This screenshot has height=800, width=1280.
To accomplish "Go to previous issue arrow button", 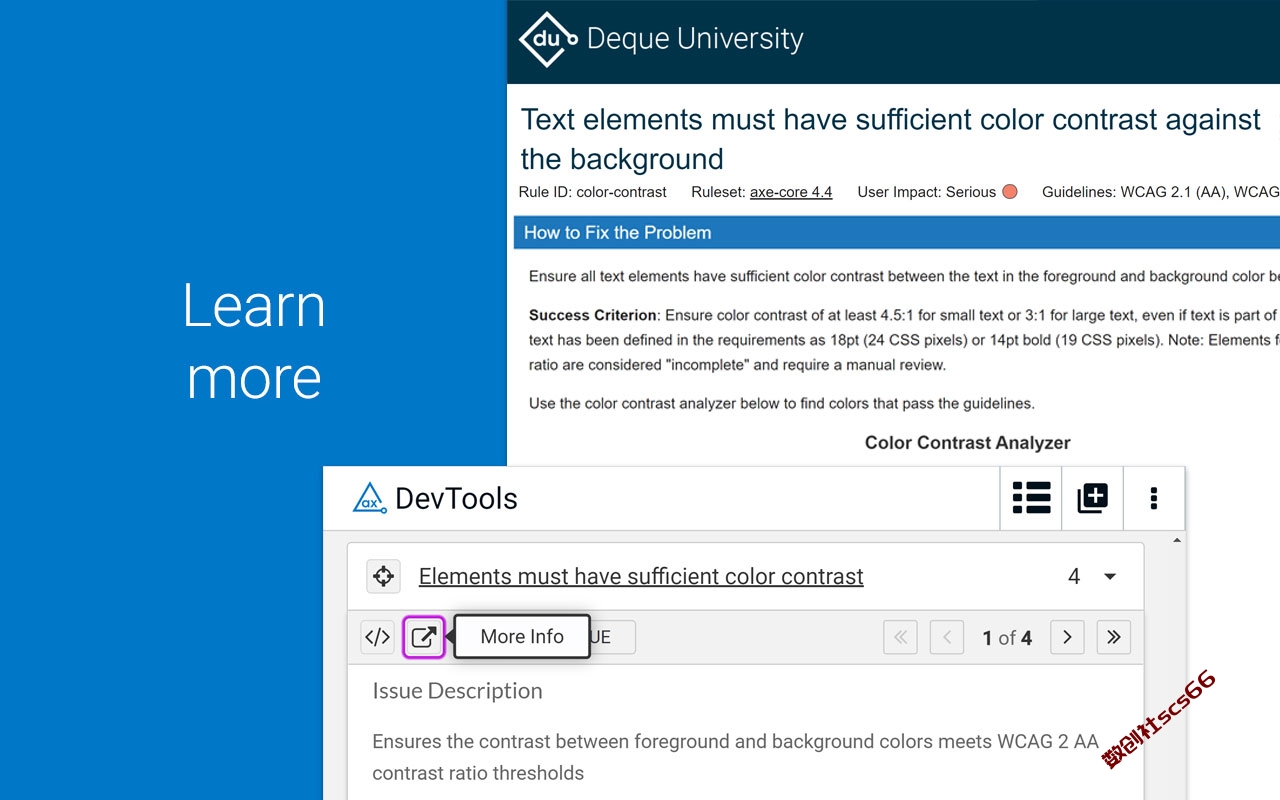I will tap(947, 637).
